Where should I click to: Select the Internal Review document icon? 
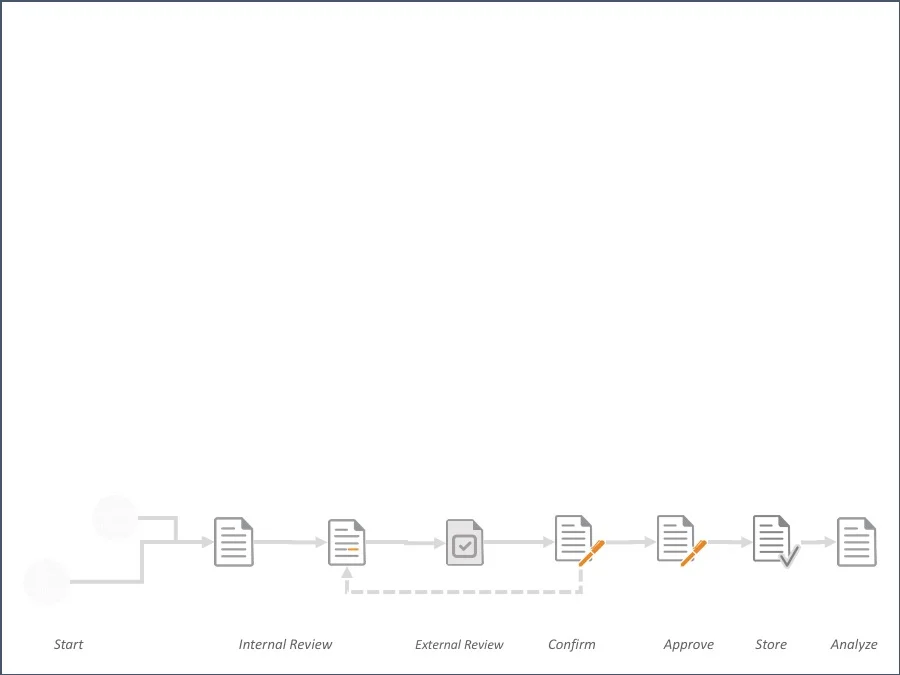click(233, 540)
